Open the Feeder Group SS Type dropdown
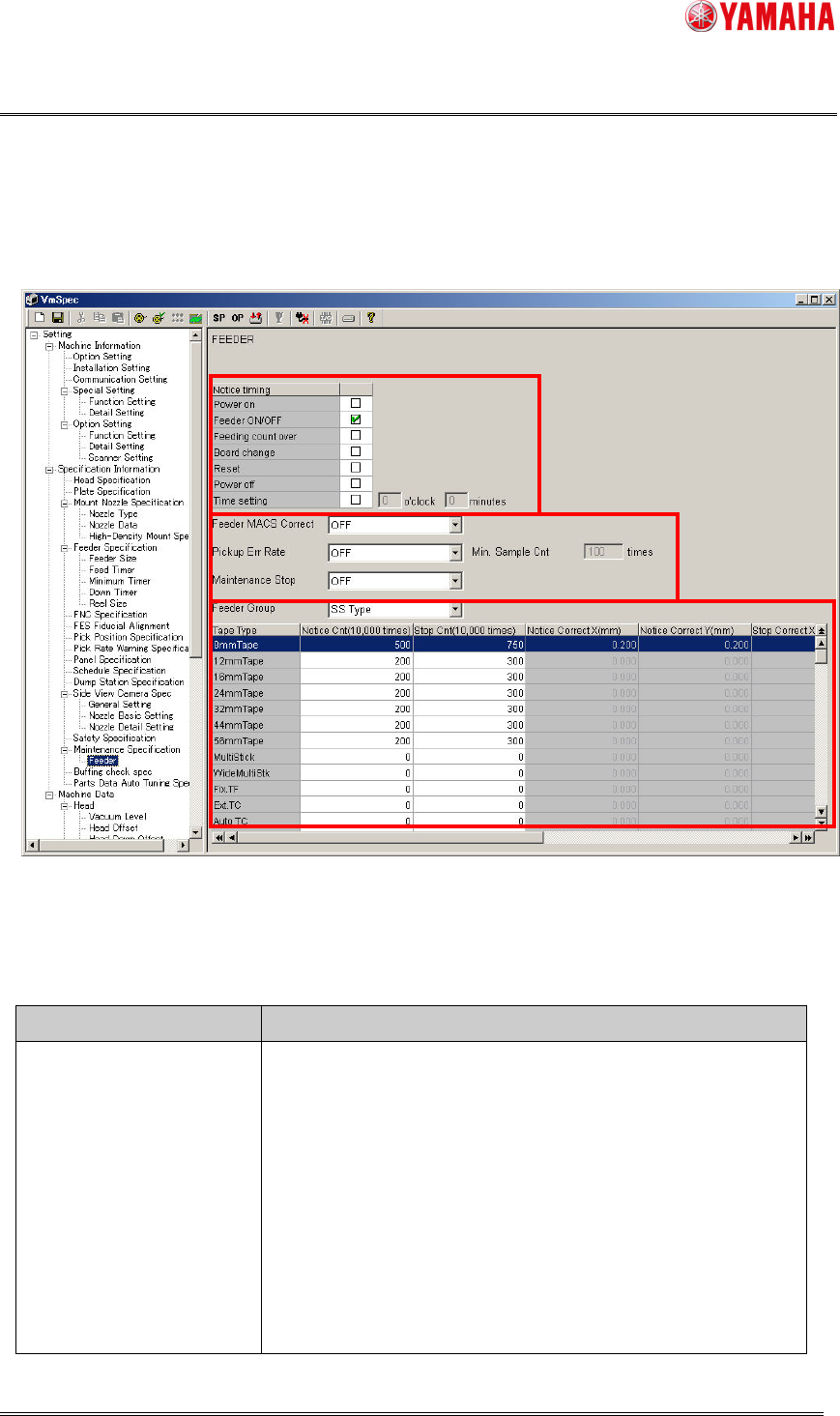The width and height of the screenshot is (840, 1416). click(456, 610)
